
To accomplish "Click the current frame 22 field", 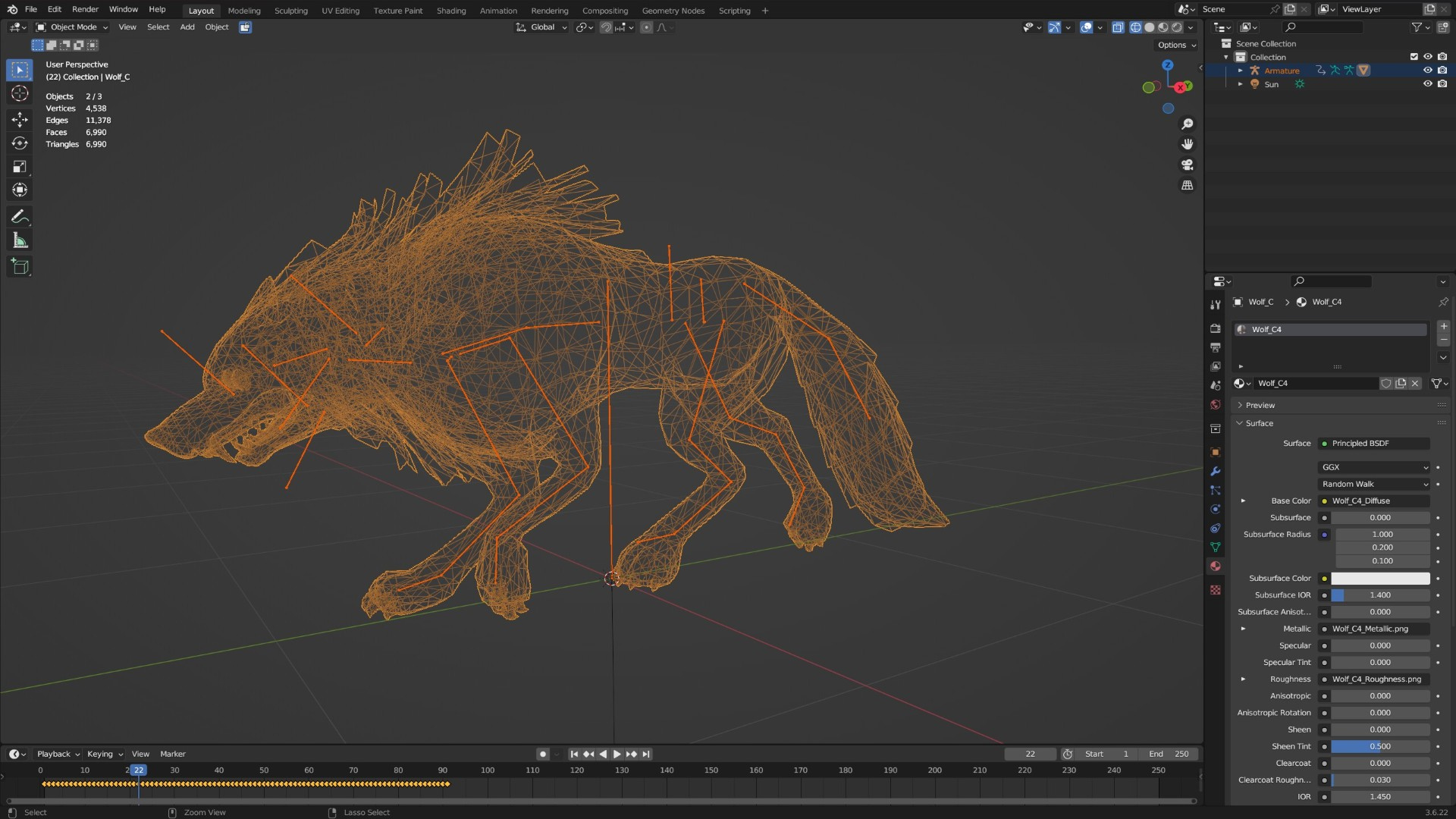I will [1030, 755].
